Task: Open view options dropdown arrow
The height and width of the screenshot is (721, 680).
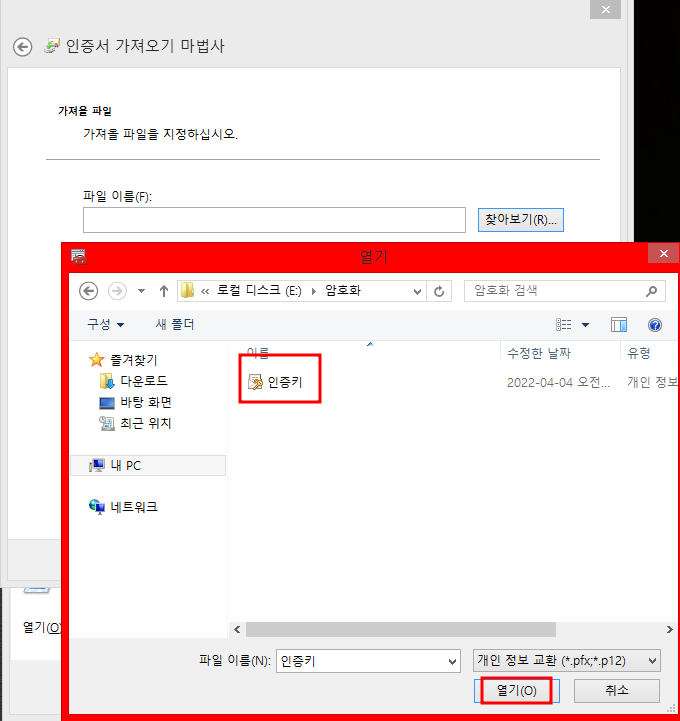Action: [585, 325]
